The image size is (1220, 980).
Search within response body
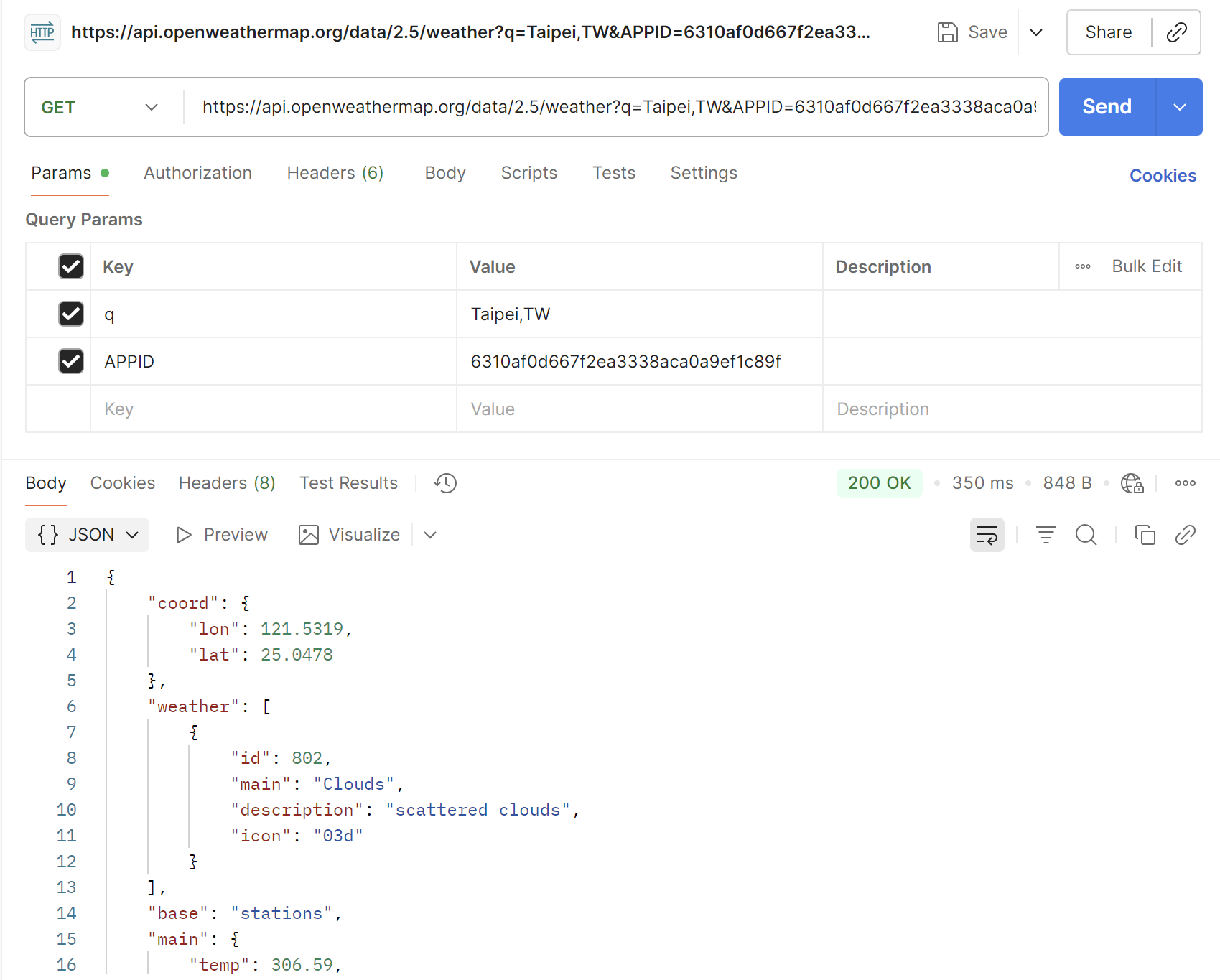tap(1086, 535)
